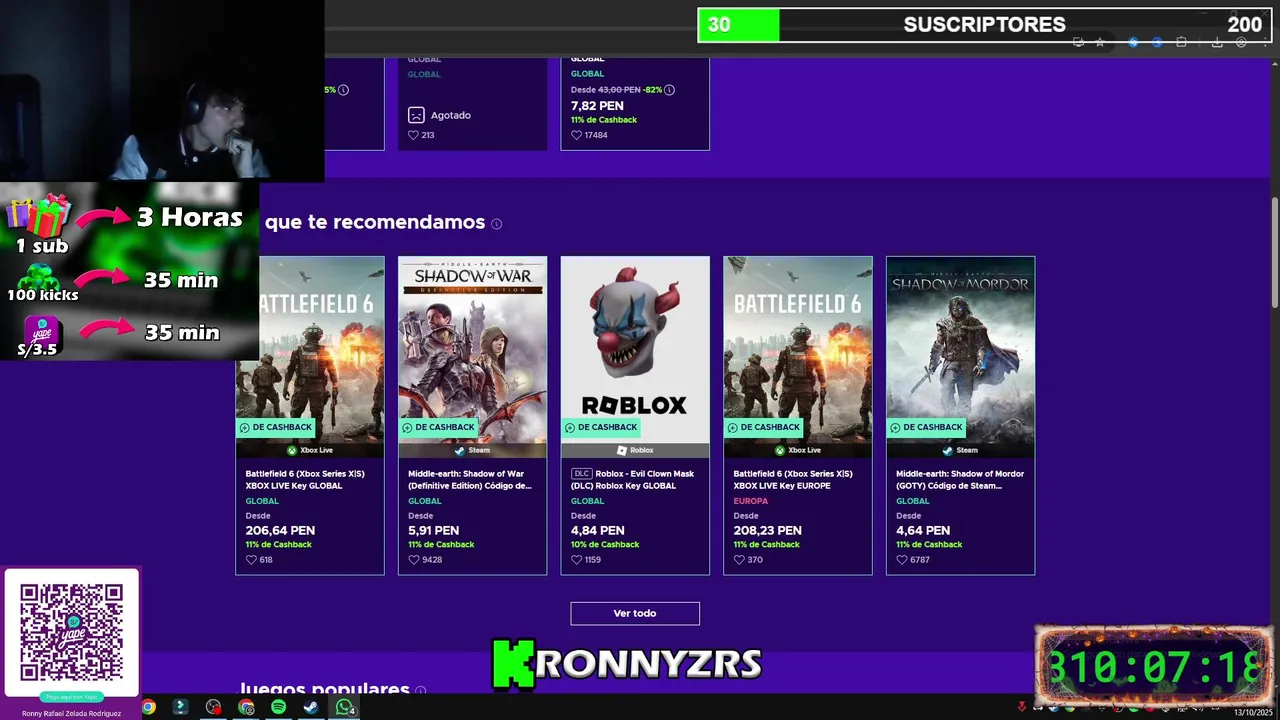
Task: Open Battlefield 6 XBOX LIVE Key GLOBAL title
Action: tap(305, 480)
